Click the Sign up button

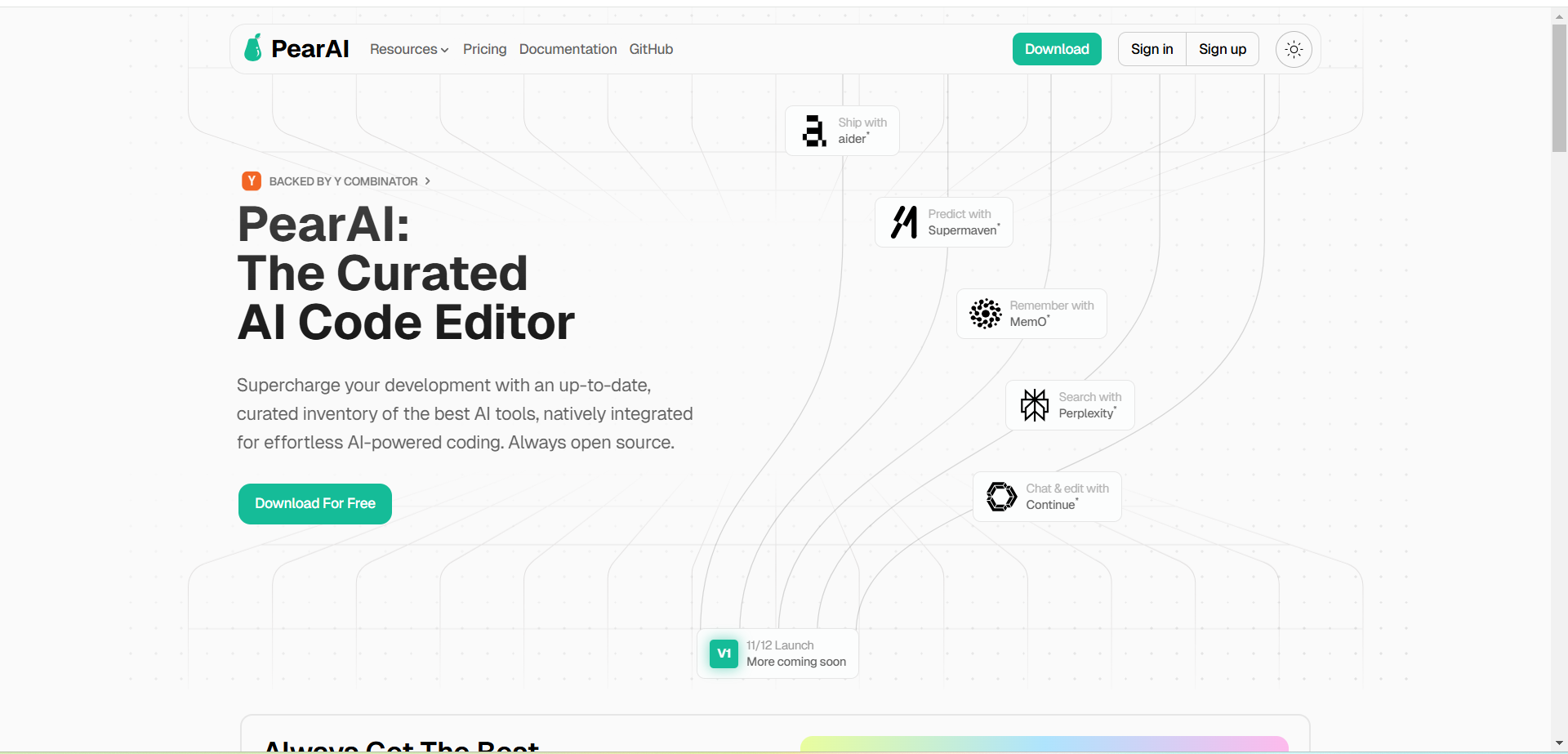pyautogui.click(x=1222, y=50)
